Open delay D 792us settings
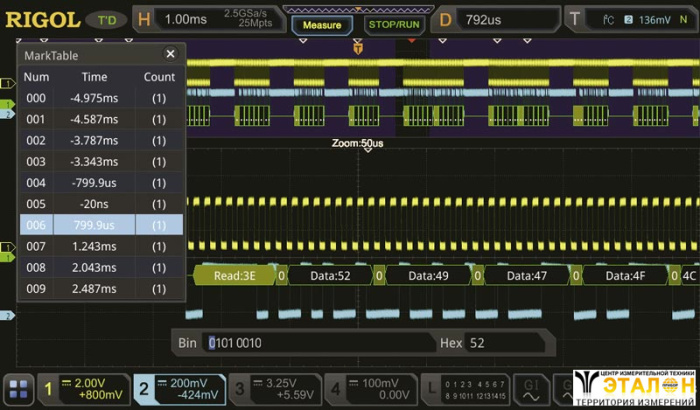The width and height of the screenshot is (700, 410). pos(495,19)
